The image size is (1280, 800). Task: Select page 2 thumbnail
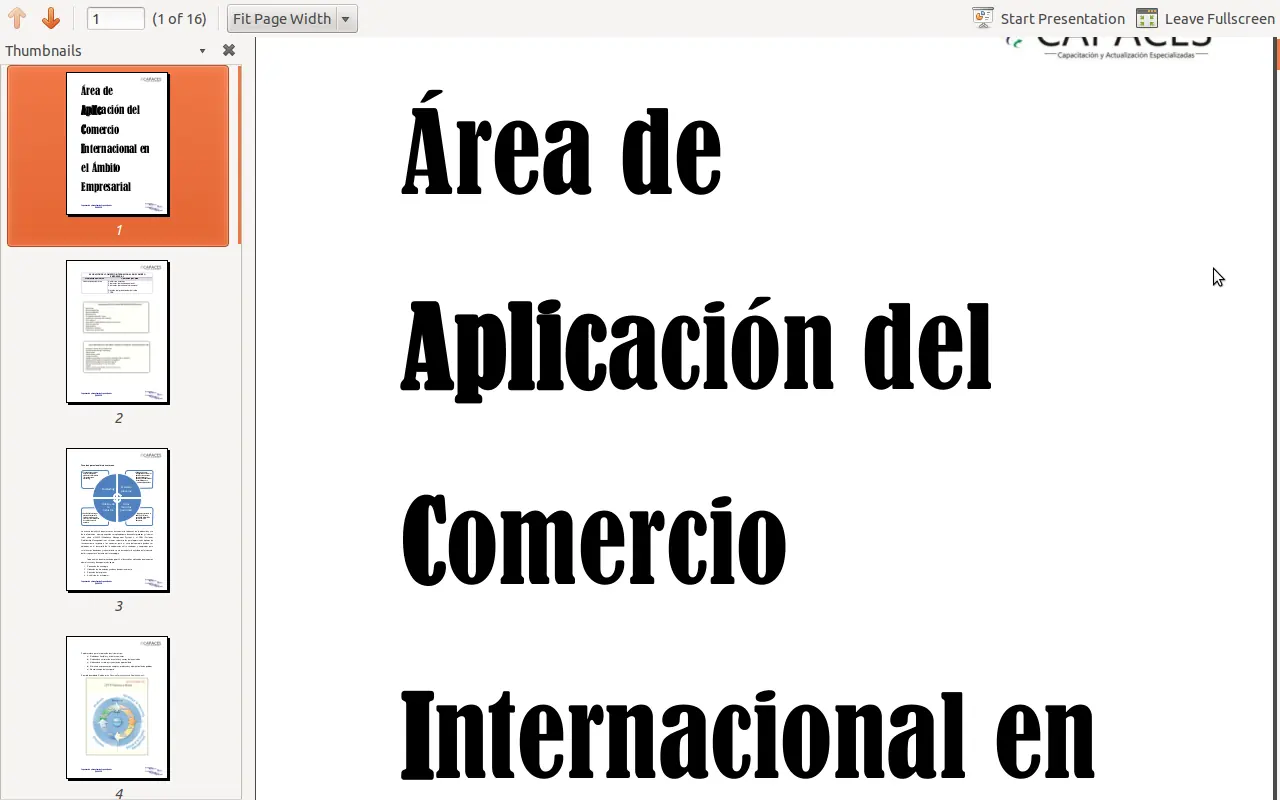(x=118, y=332)
